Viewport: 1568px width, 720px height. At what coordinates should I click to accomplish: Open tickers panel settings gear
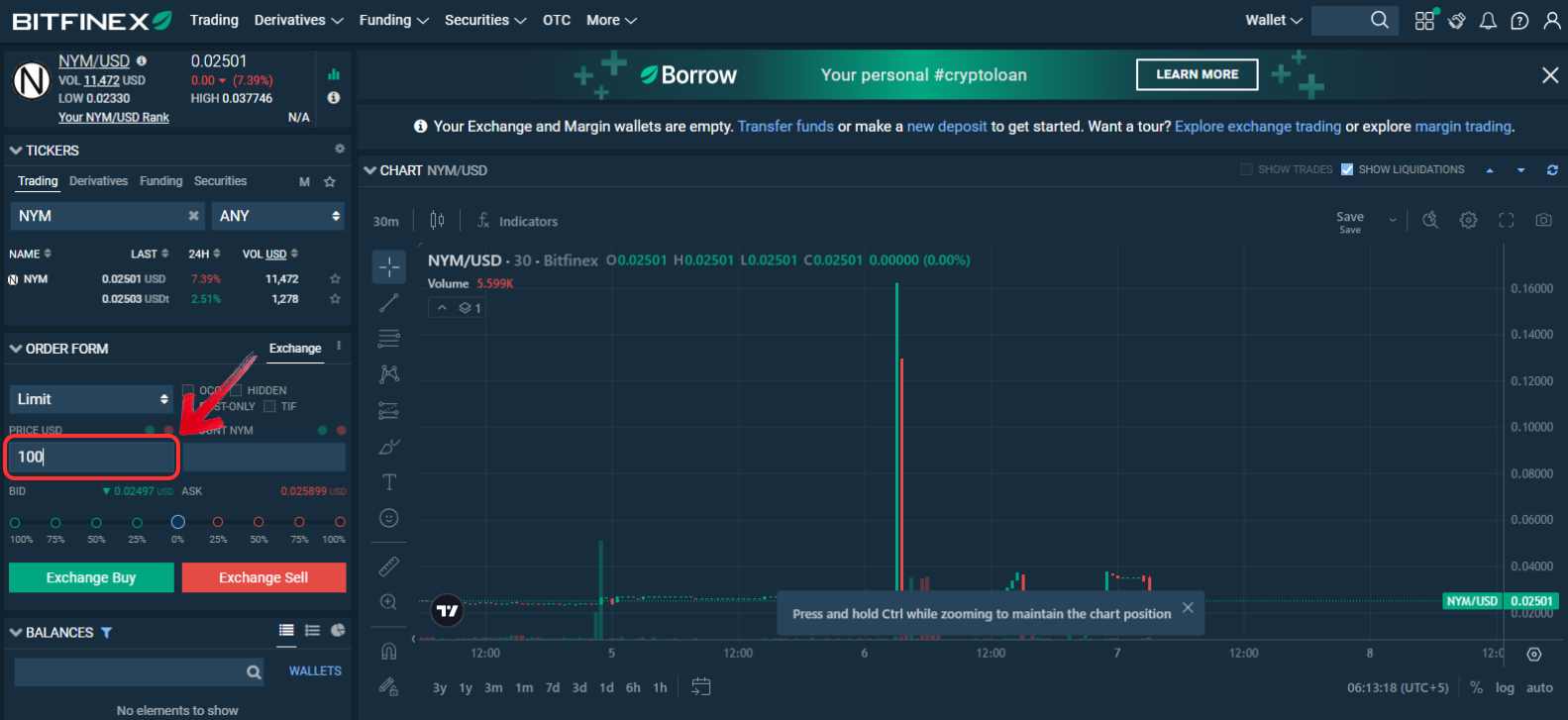[x=339, y=149]
